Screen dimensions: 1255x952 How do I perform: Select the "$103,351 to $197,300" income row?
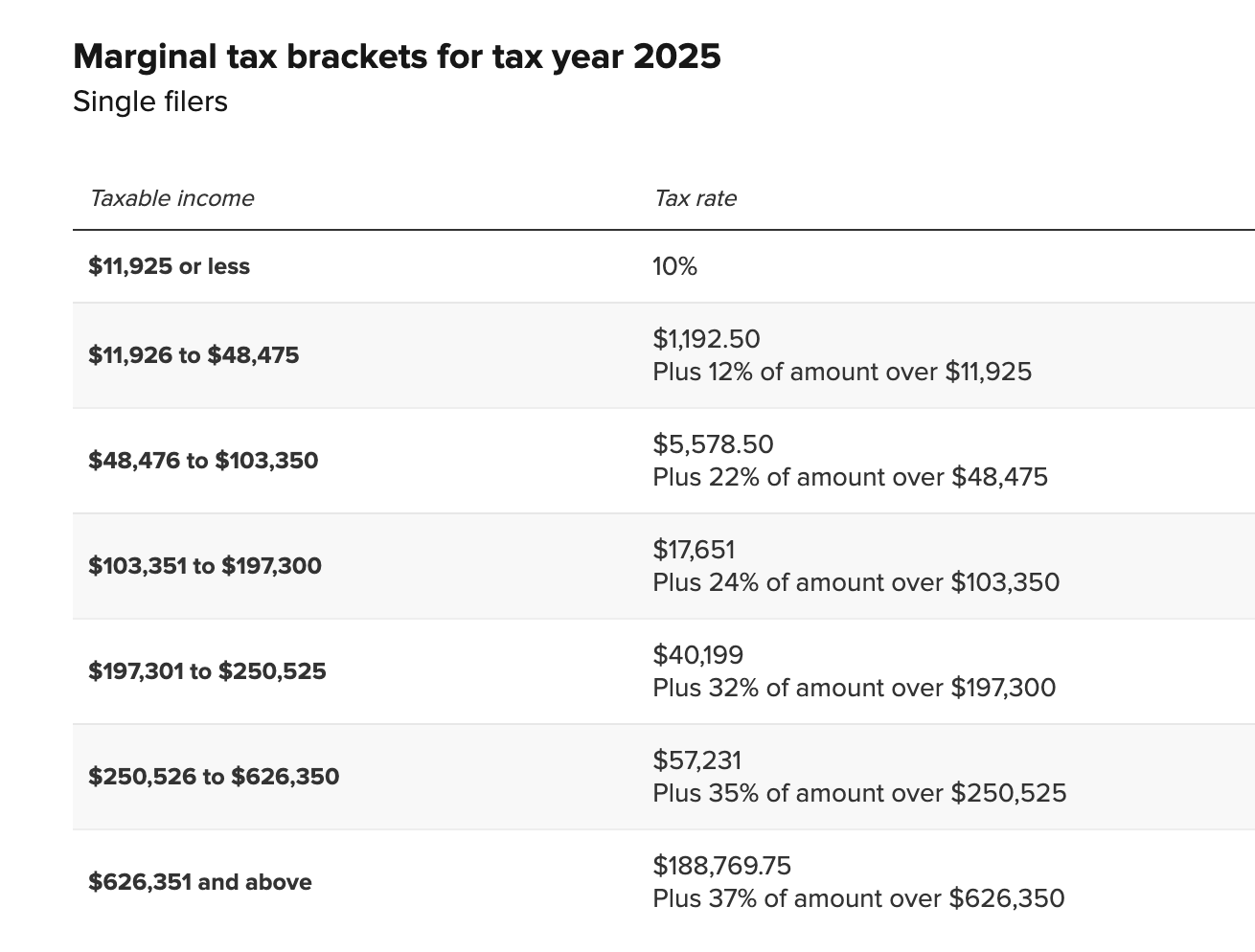pyautogui.click(x=205, y=566)
